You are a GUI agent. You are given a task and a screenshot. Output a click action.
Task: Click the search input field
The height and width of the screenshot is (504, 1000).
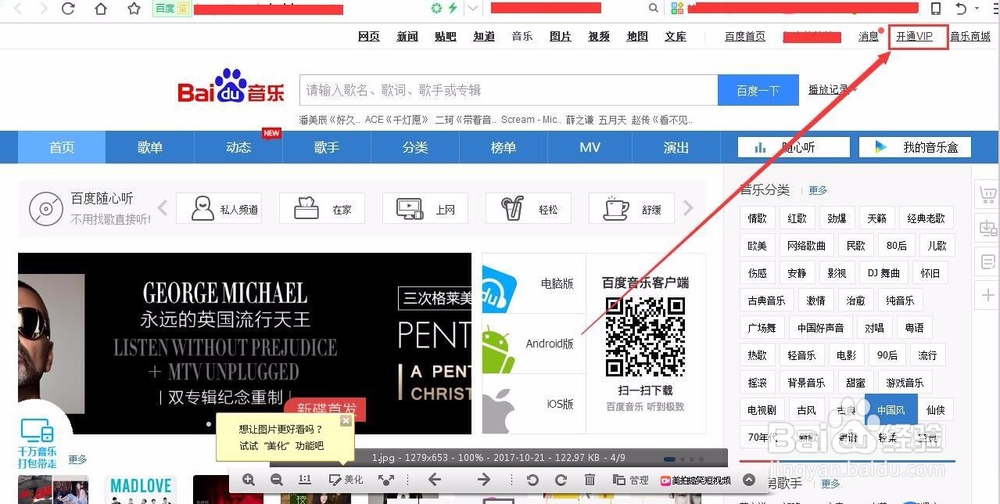pyautogui.click(x=508, y=90)
